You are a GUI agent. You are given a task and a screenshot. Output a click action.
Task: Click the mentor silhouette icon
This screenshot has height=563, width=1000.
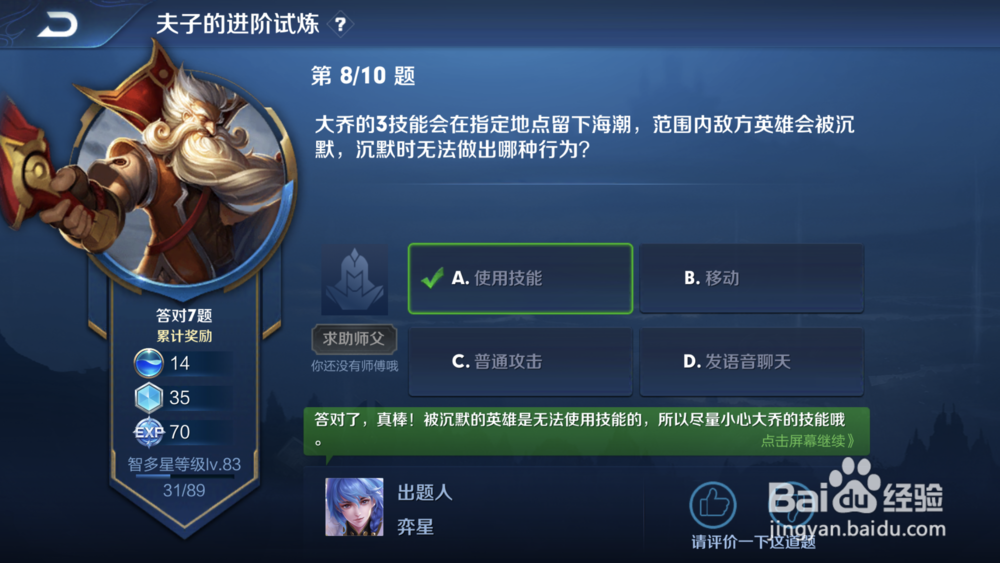coord(355,279)
